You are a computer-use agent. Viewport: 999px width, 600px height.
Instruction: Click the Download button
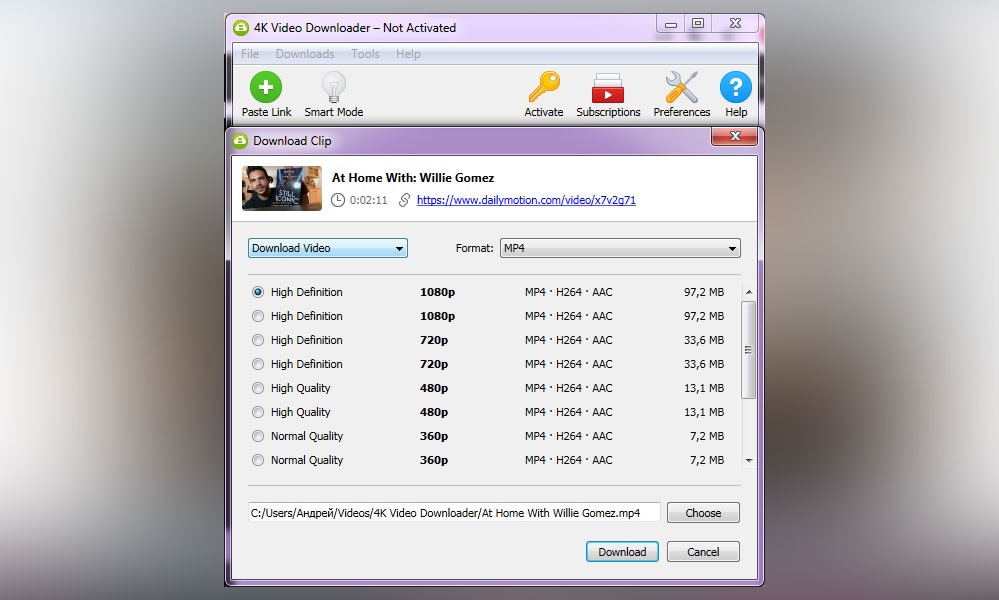[622, 552]
